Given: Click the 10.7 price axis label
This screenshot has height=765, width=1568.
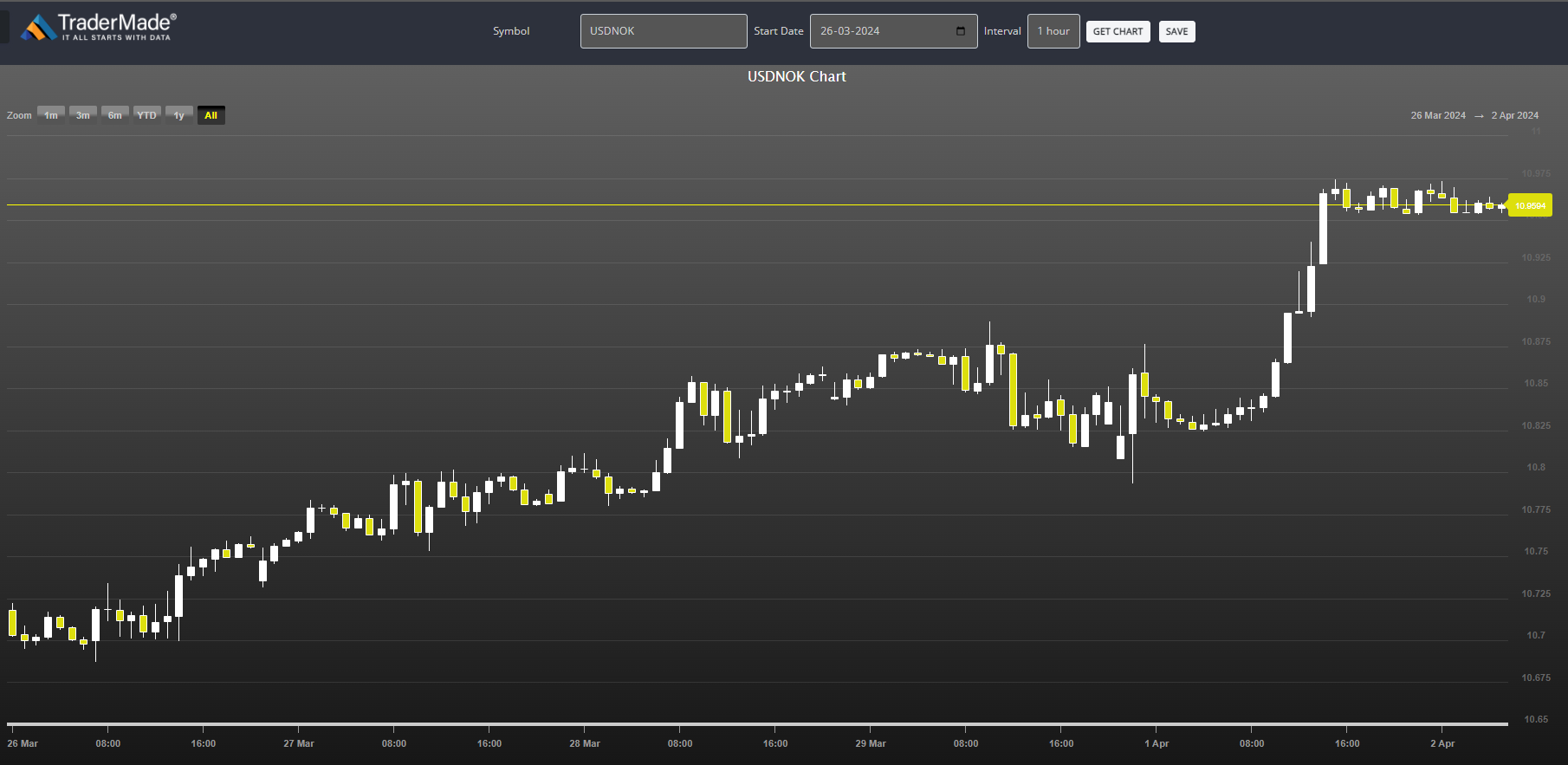Looking at the screenshot, I should (x=1536, y=635).
